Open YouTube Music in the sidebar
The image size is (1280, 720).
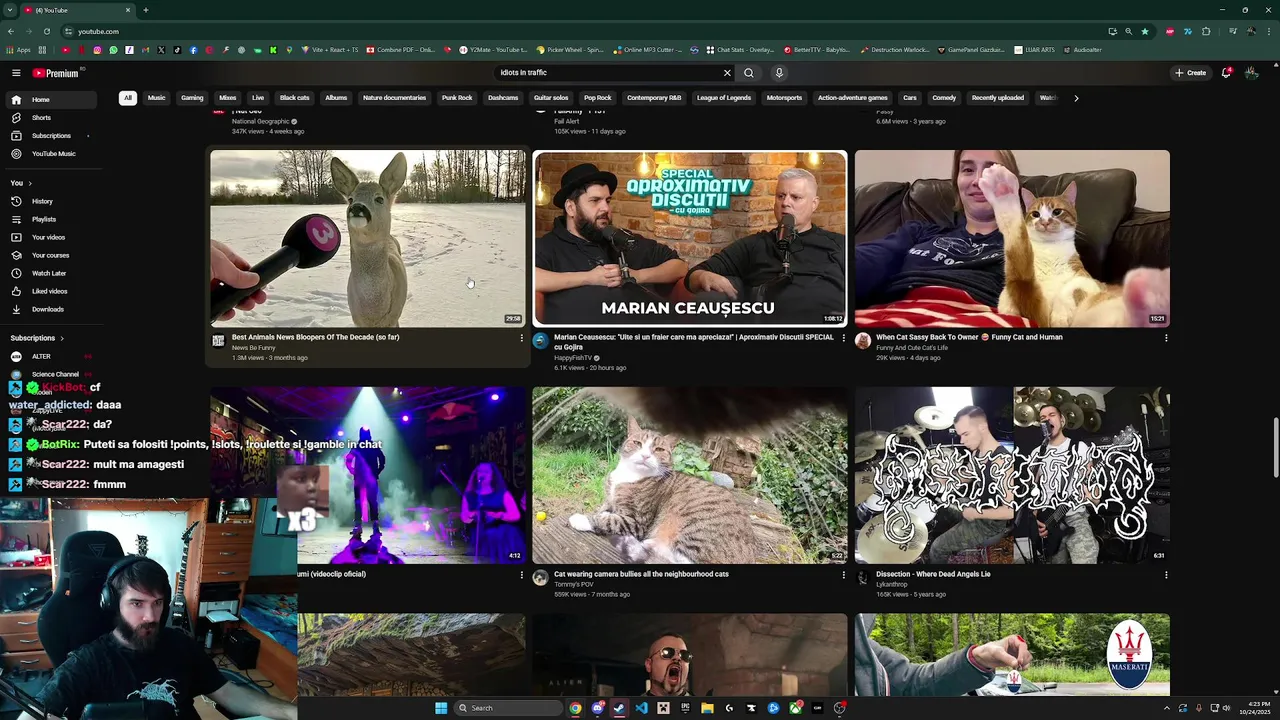coord(50,154)
